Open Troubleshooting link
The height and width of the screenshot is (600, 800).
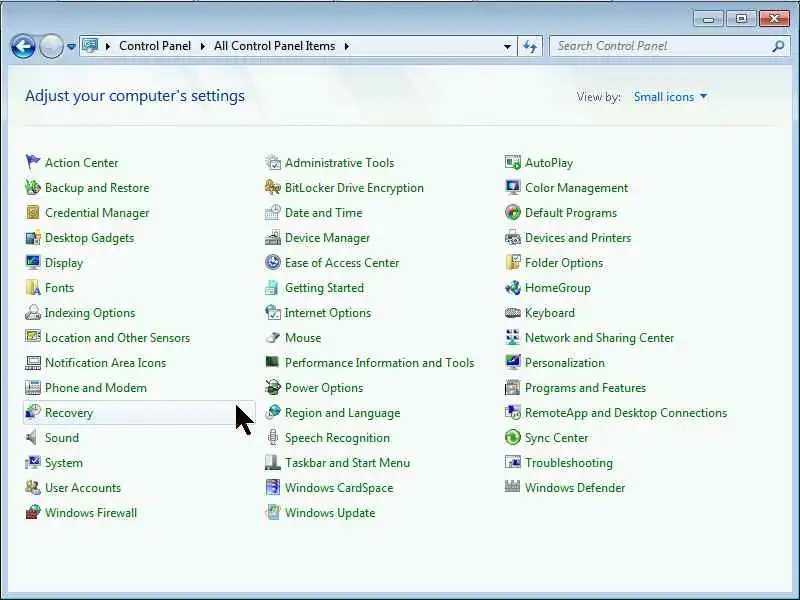[x=569, y=462]
